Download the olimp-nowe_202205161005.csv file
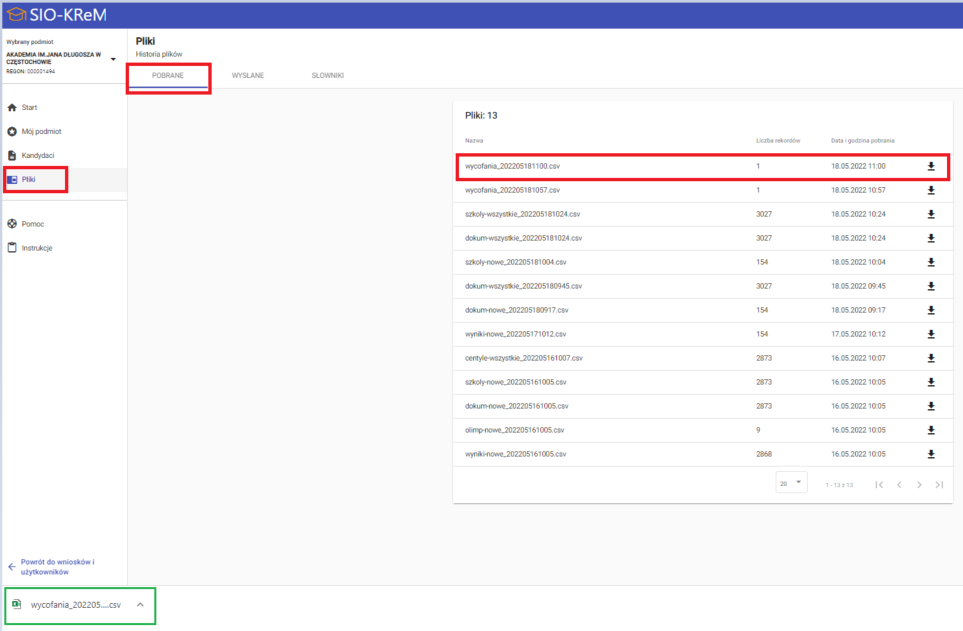The width and height of the screenshot is (963, 631). pos(931,430)
